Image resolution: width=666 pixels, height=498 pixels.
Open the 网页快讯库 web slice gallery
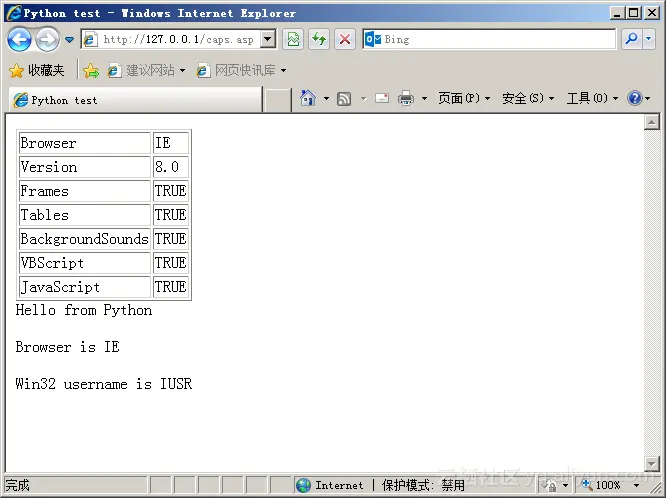pos(241,70)
